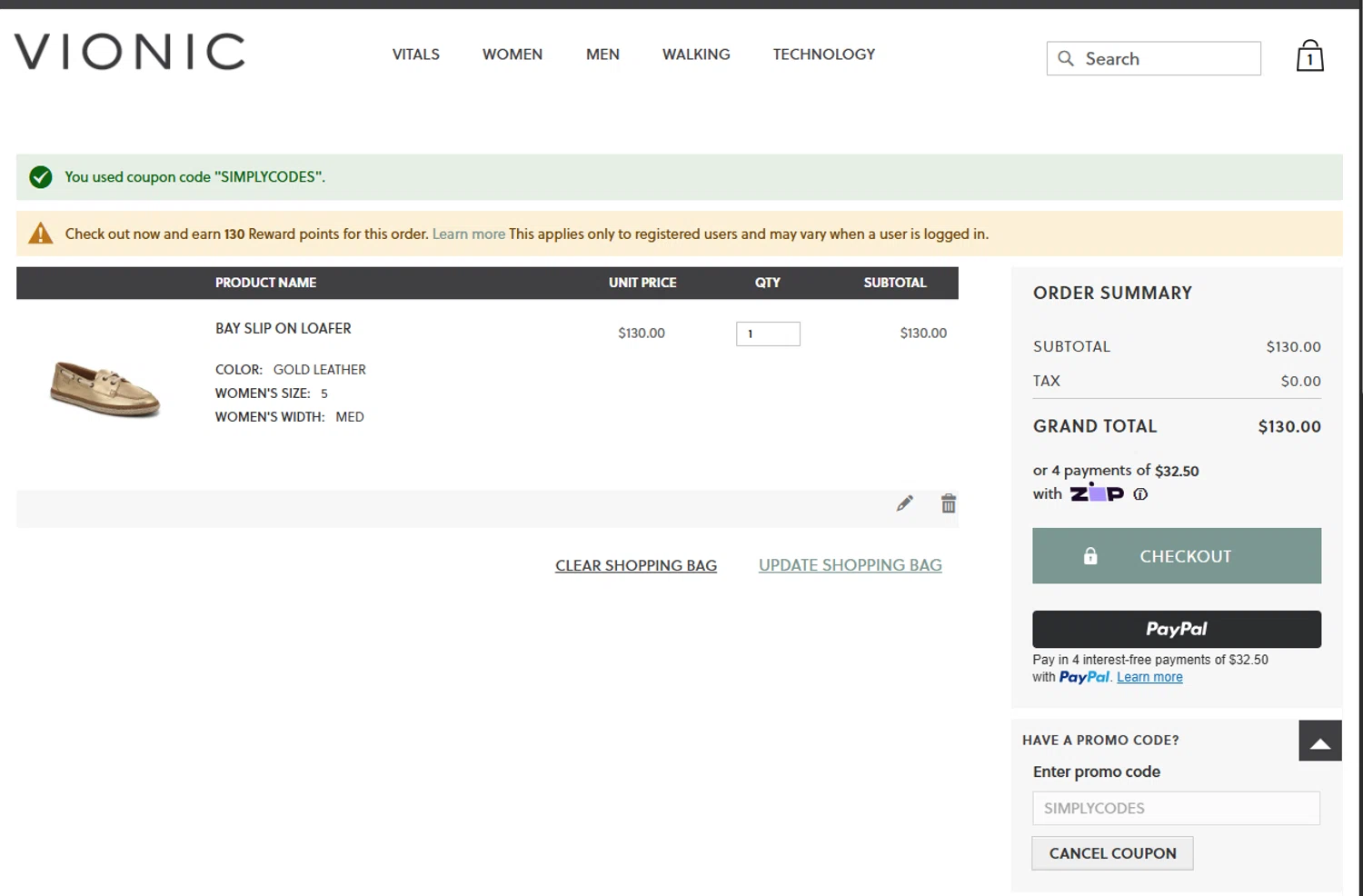Click the Zip info icon
The image size is (1363, 896).
[x=1140, y=494]
